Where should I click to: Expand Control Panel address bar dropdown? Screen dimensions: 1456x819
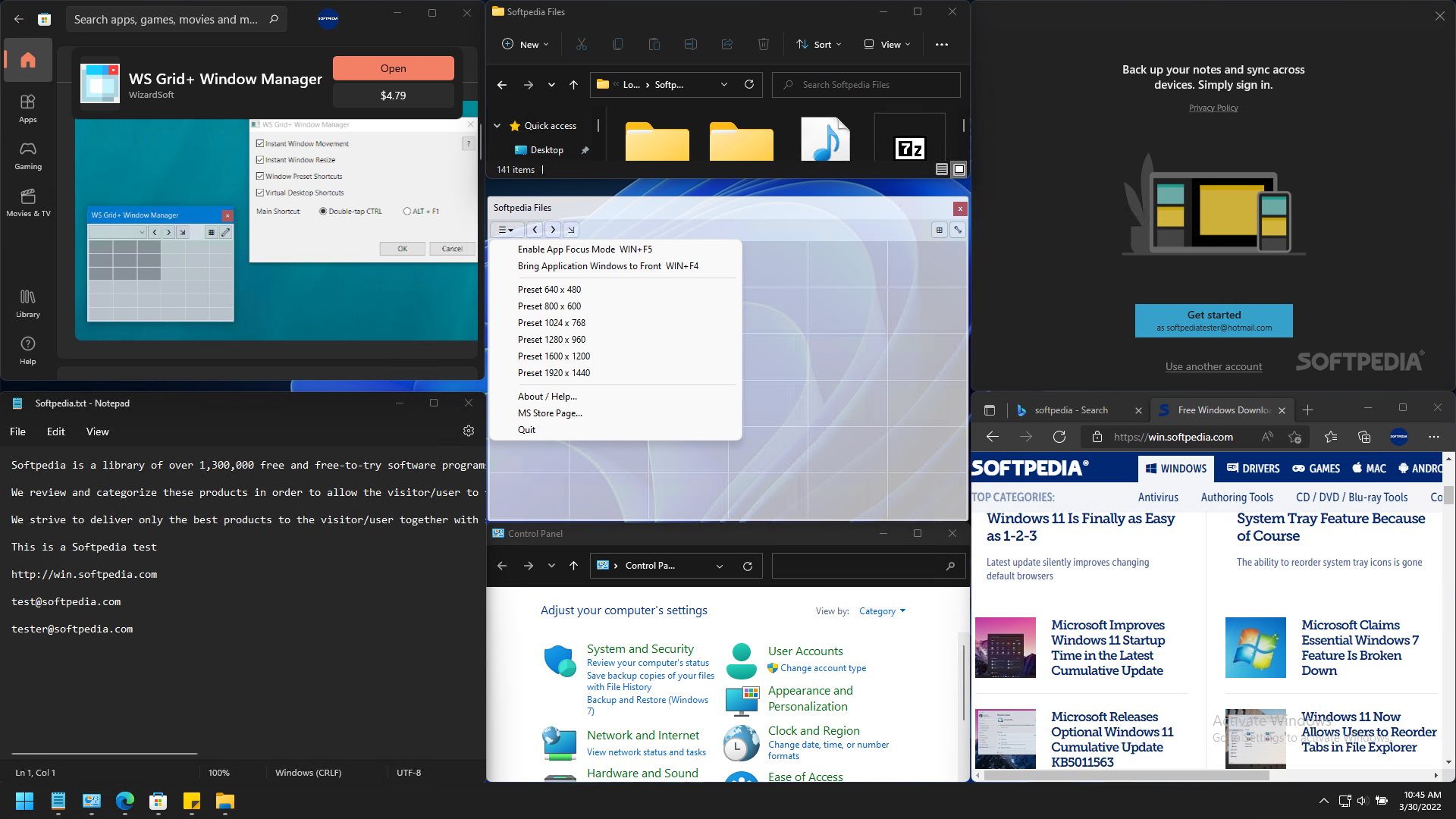point(720,566)
